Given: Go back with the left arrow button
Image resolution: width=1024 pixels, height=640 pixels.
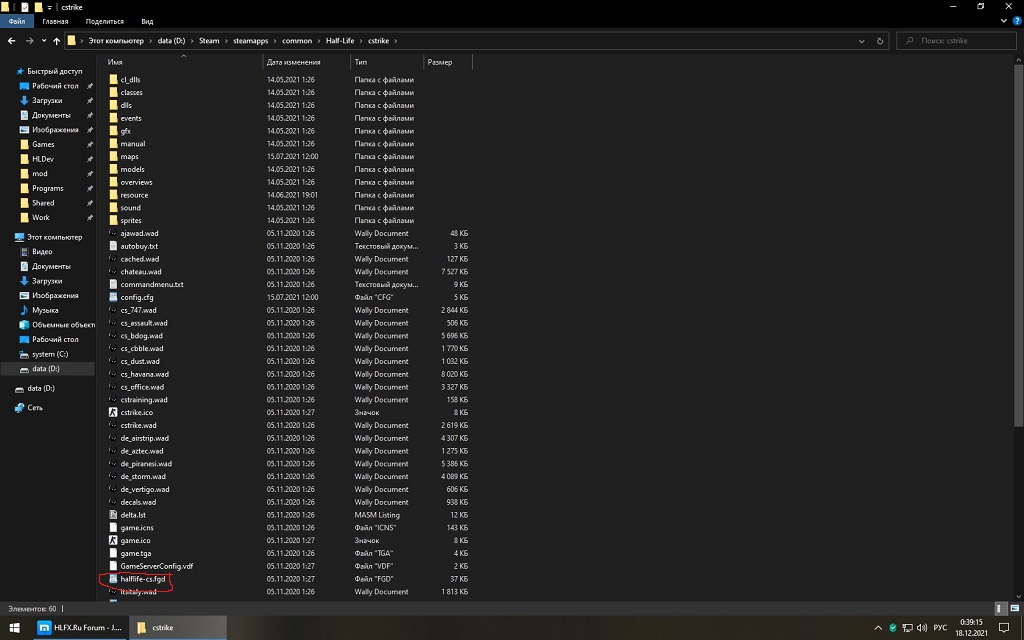Looking at the screenshot, I should 11,41.
